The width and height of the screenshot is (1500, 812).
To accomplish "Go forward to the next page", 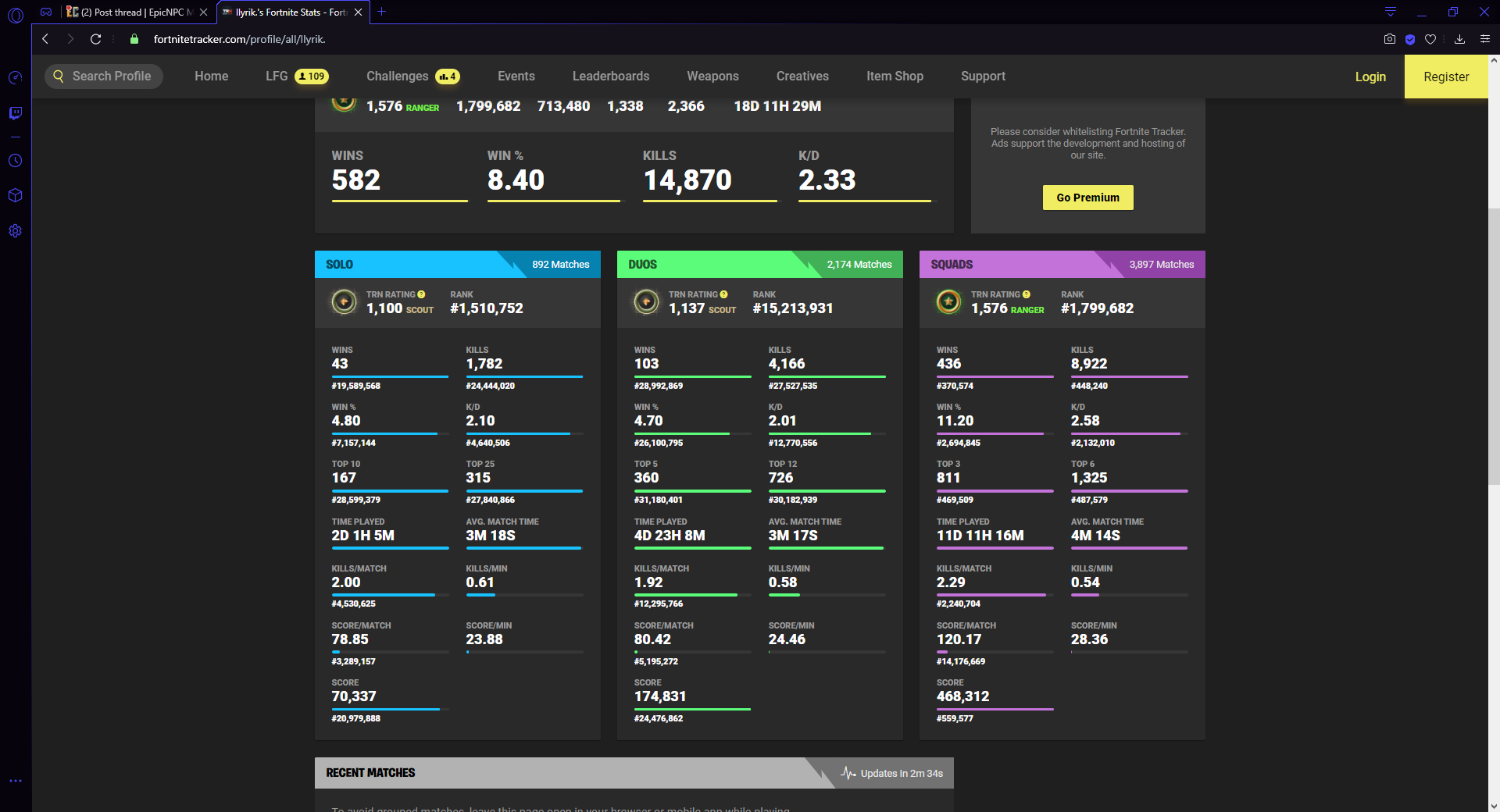I will [x=70, y=39].
